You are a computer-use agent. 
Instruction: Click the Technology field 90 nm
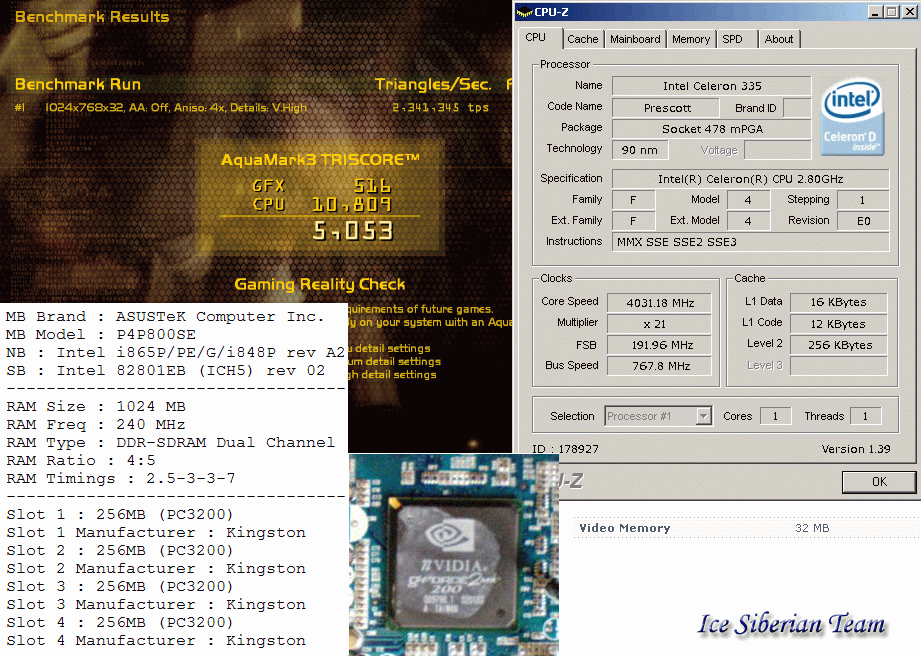click(640, 150)
